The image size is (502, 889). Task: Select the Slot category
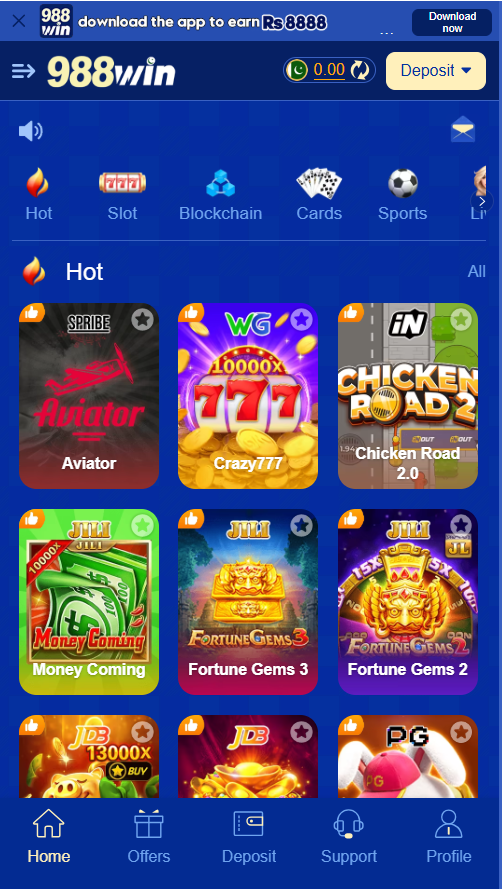(123, 196)
